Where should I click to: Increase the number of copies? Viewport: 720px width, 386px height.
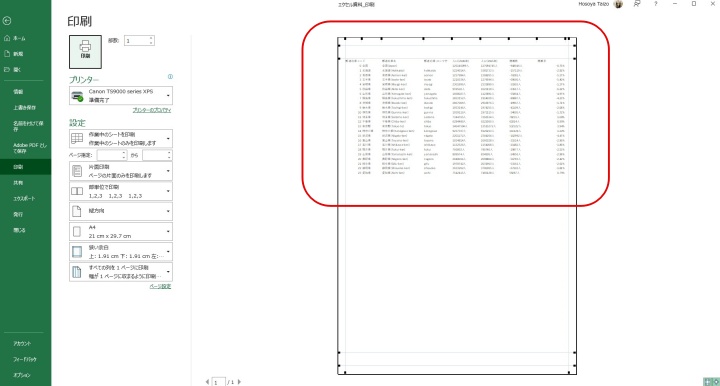point(151,38)
